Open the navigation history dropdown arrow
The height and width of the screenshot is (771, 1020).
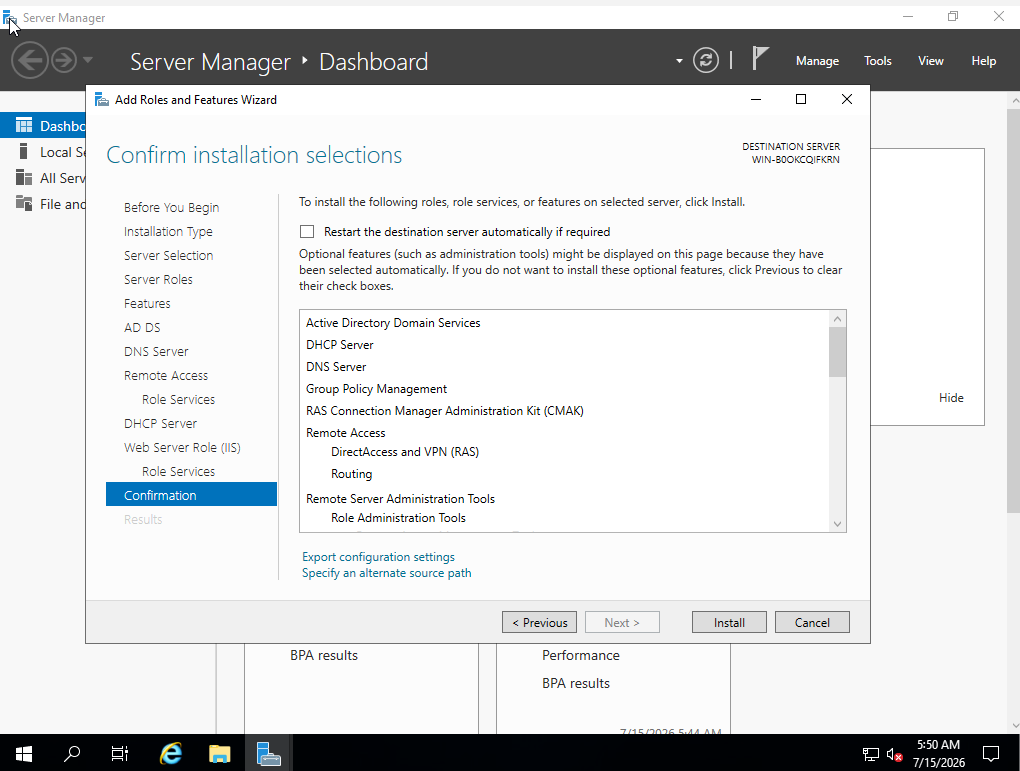pyautogui.click(x=88, y=61)
